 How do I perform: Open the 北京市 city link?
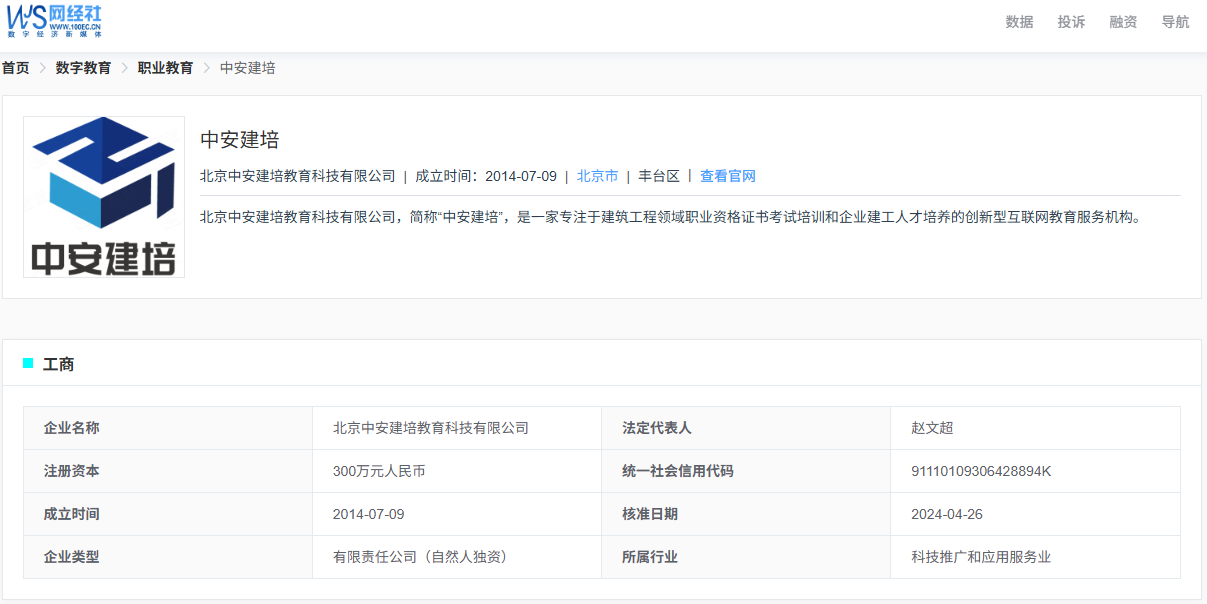coord(597,176)
